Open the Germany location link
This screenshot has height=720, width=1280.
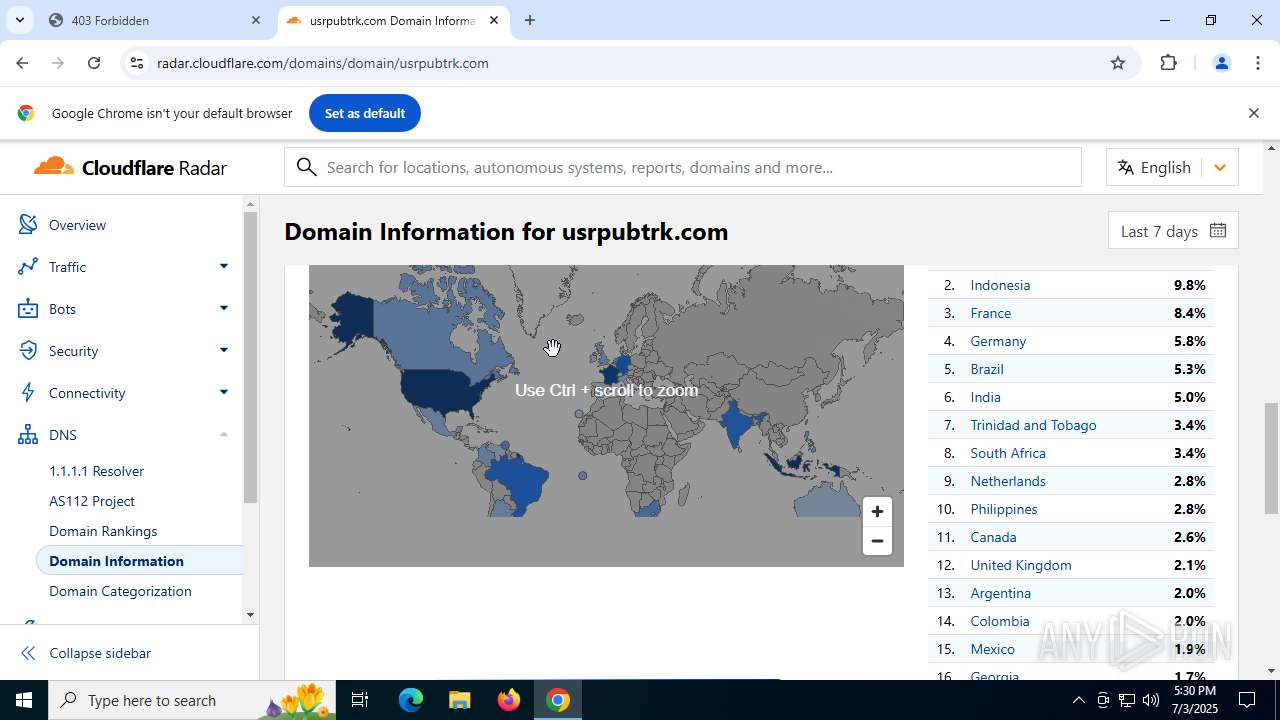click(x=998, y=341)
